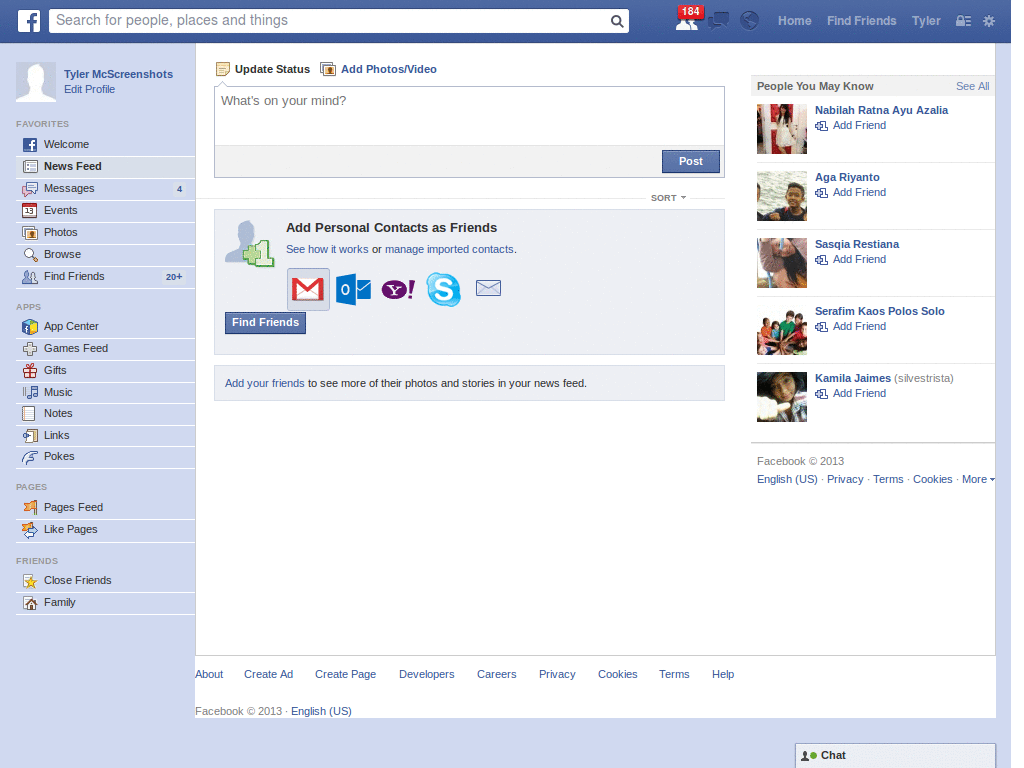Open News Feed in sidebar
The width and height of the screenshot is (1024, 768).
pyautogui.click(x=105, y=167)
